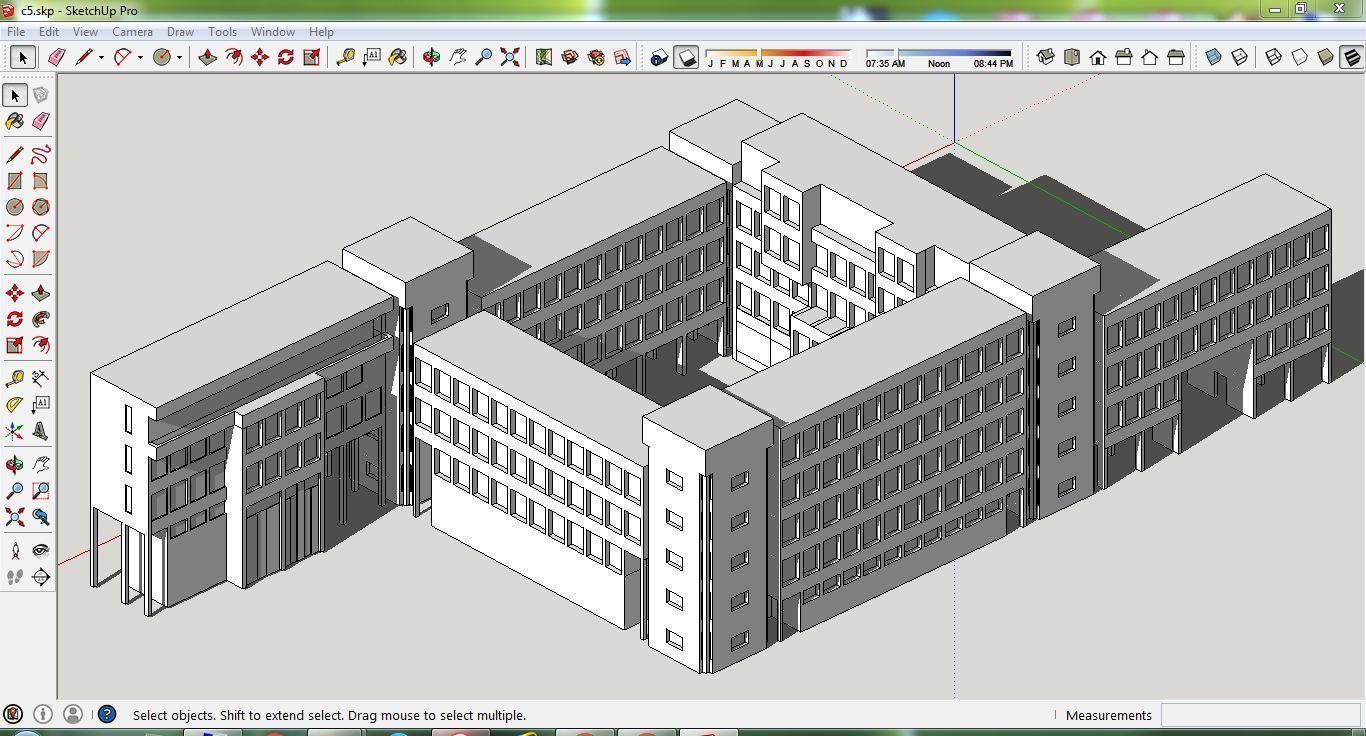Toggle Shadows display on or off
The width and height of the screenshot is (1366, 736).
coord(686,57)
